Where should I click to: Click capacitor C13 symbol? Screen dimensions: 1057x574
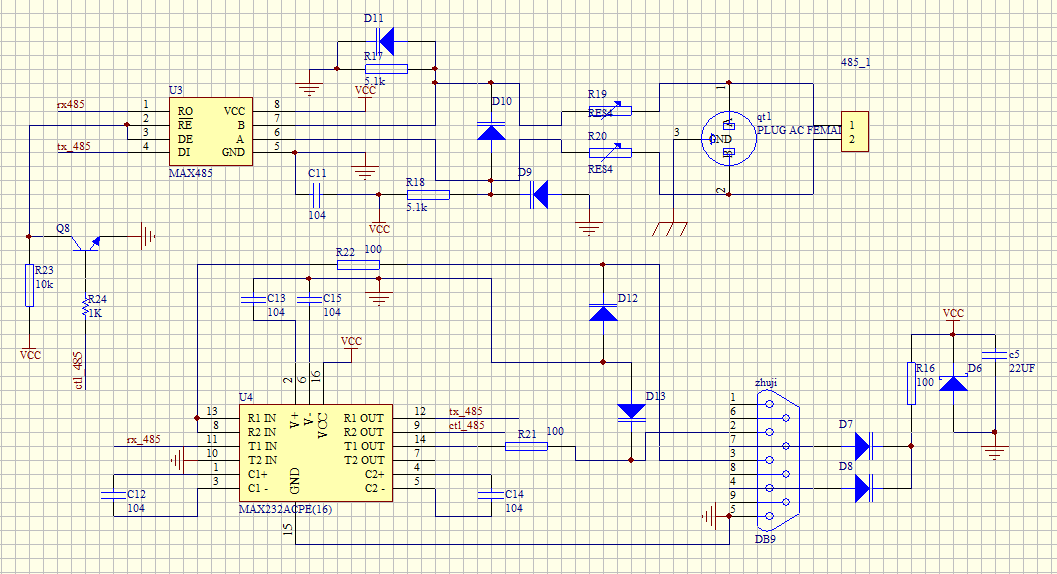[253, 299]
